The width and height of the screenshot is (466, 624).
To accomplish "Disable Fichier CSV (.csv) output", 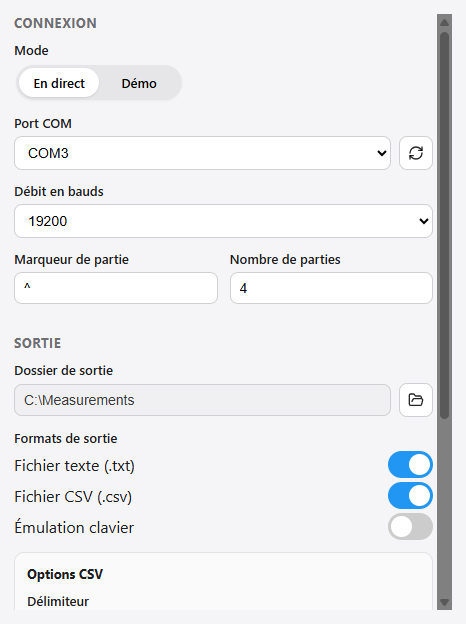I will [410, 495].
